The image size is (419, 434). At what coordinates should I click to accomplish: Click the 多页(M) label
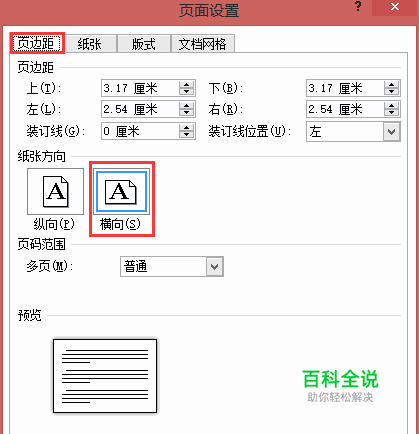click(x=50, y=266)
